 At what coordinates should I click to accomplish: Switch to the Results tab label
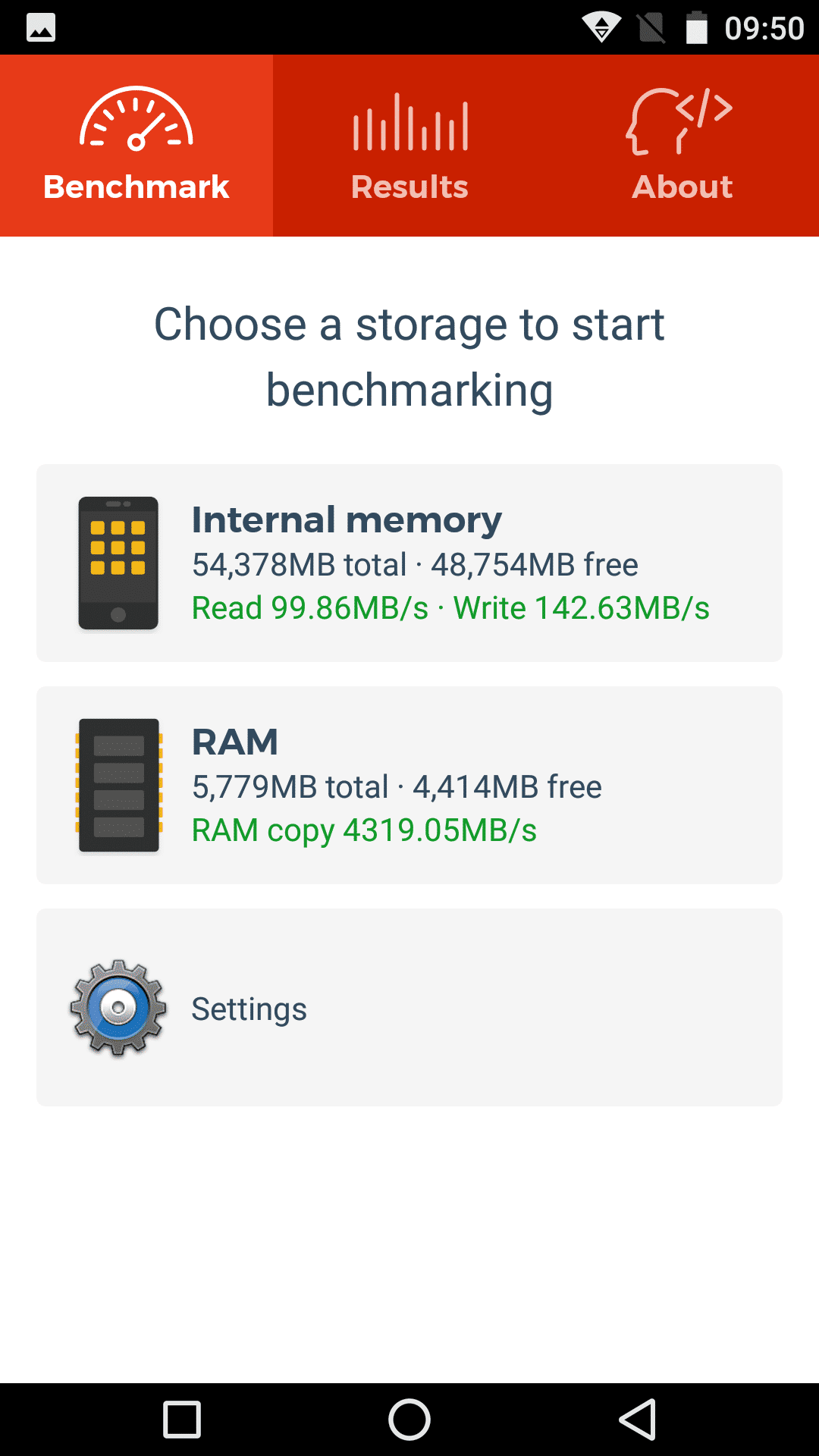[x=409, y=187]
